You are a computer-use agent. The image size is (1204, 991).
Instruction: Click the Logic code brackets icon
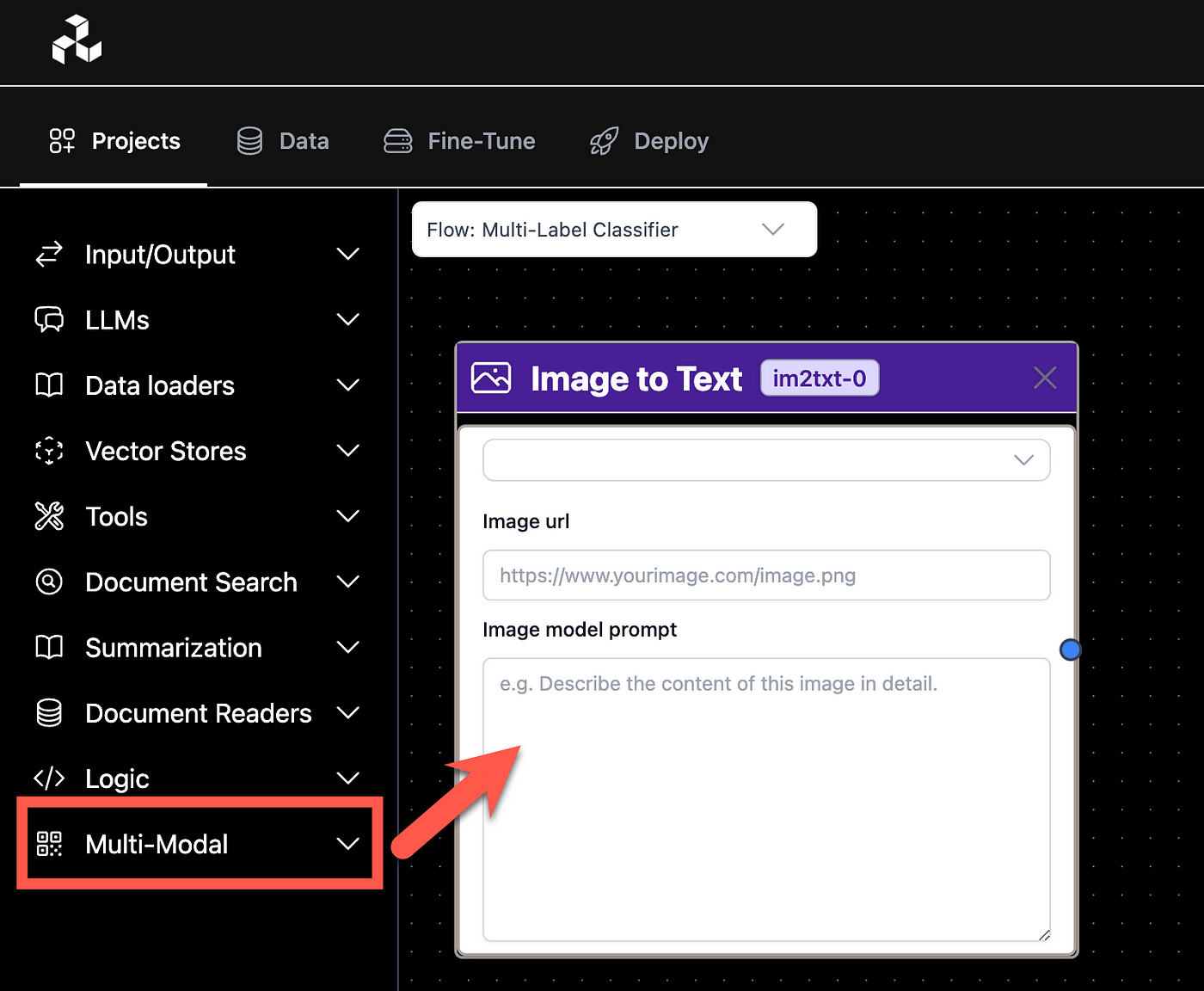pos(49,779)
